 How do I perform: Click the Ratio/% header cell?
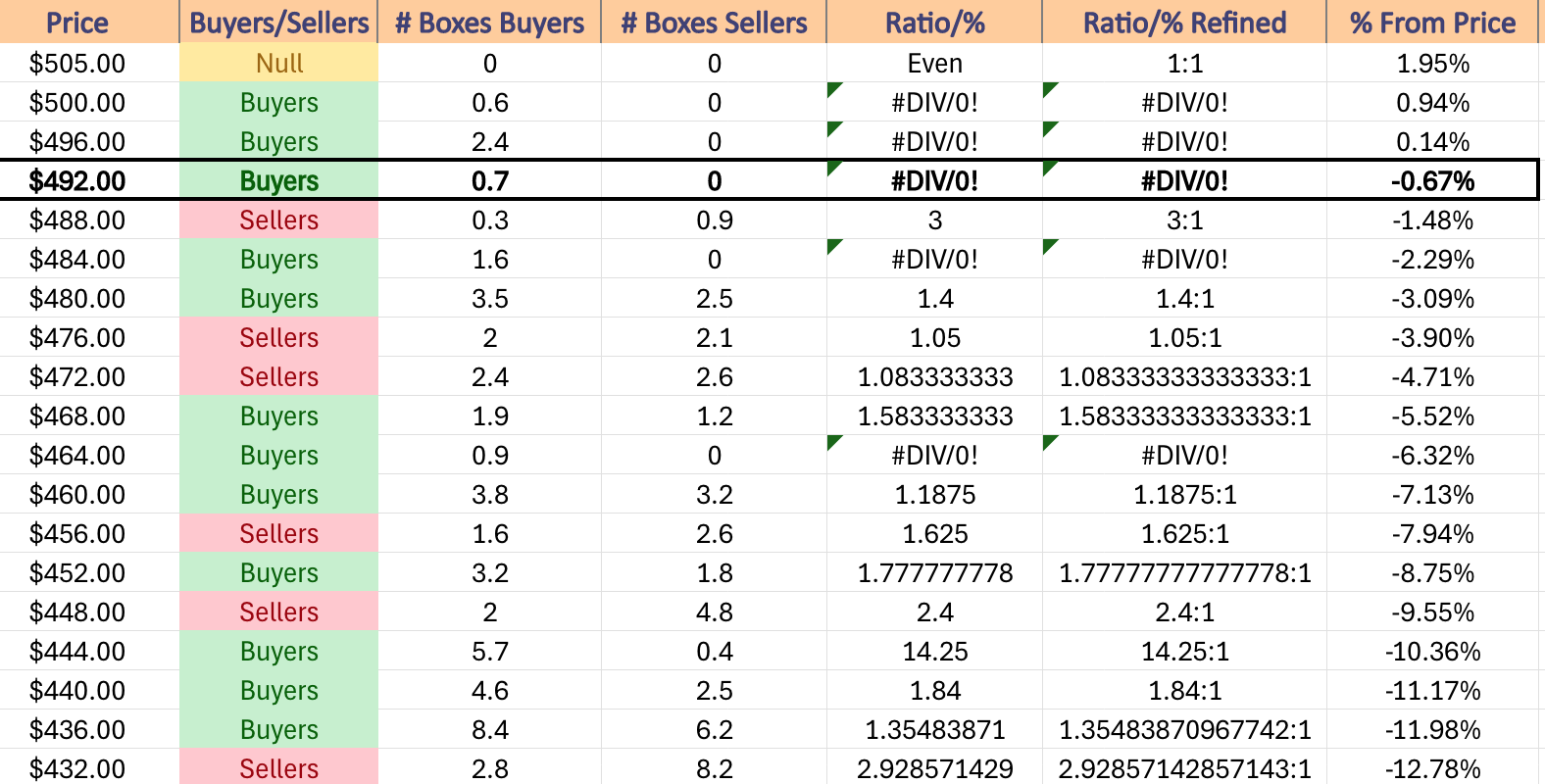934,22
